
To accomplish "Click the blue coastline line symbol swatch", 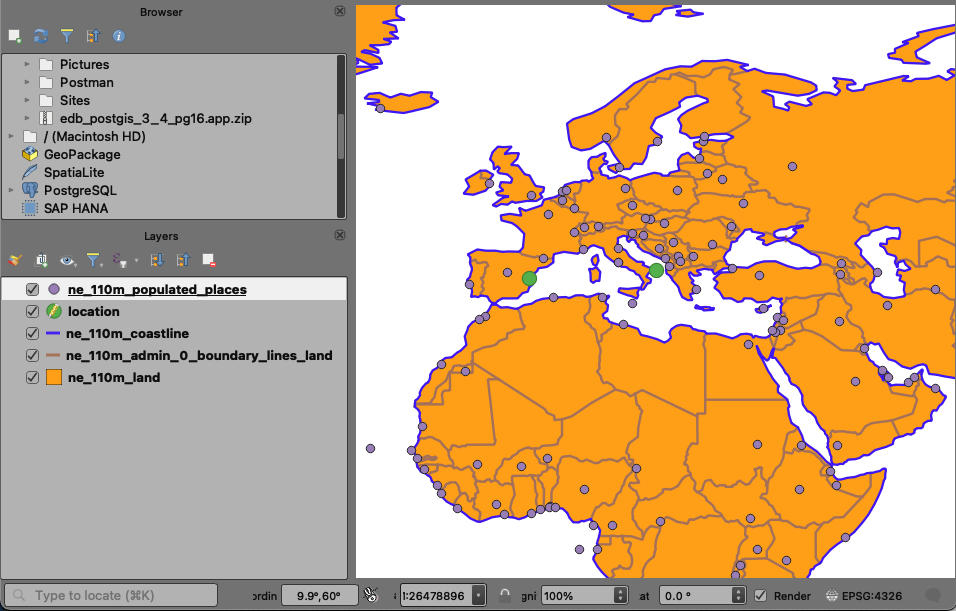I will (x=53, y=334).
